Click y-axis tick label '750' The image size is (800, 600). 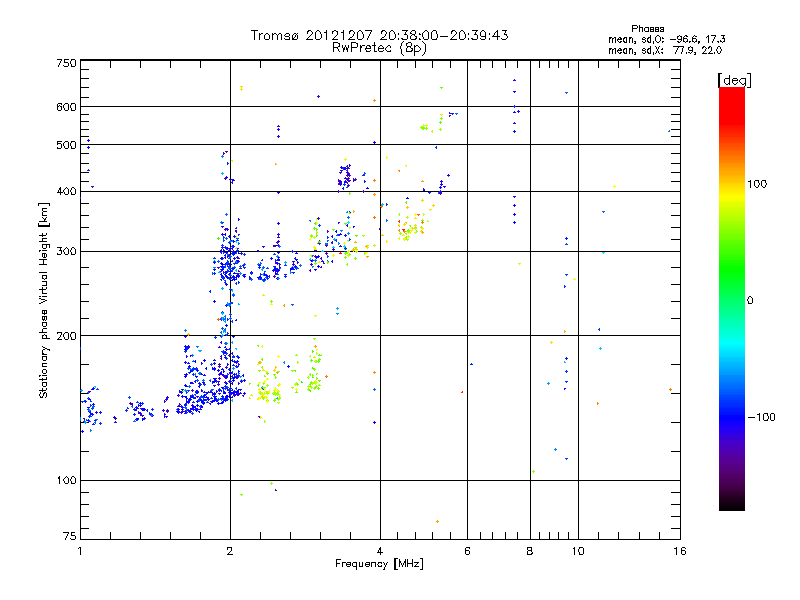coord(66,63)
